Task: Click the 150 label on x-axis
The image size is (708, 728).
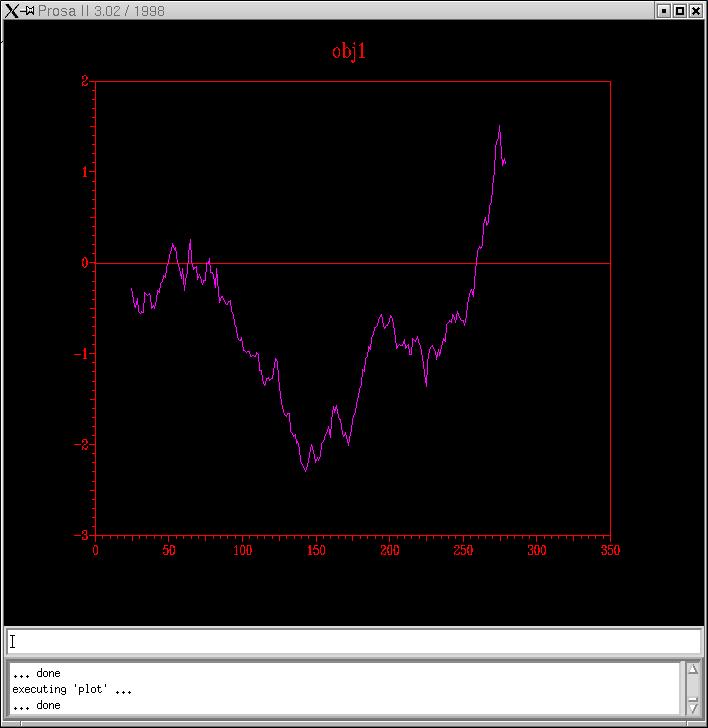Action: tap(316, 550)
